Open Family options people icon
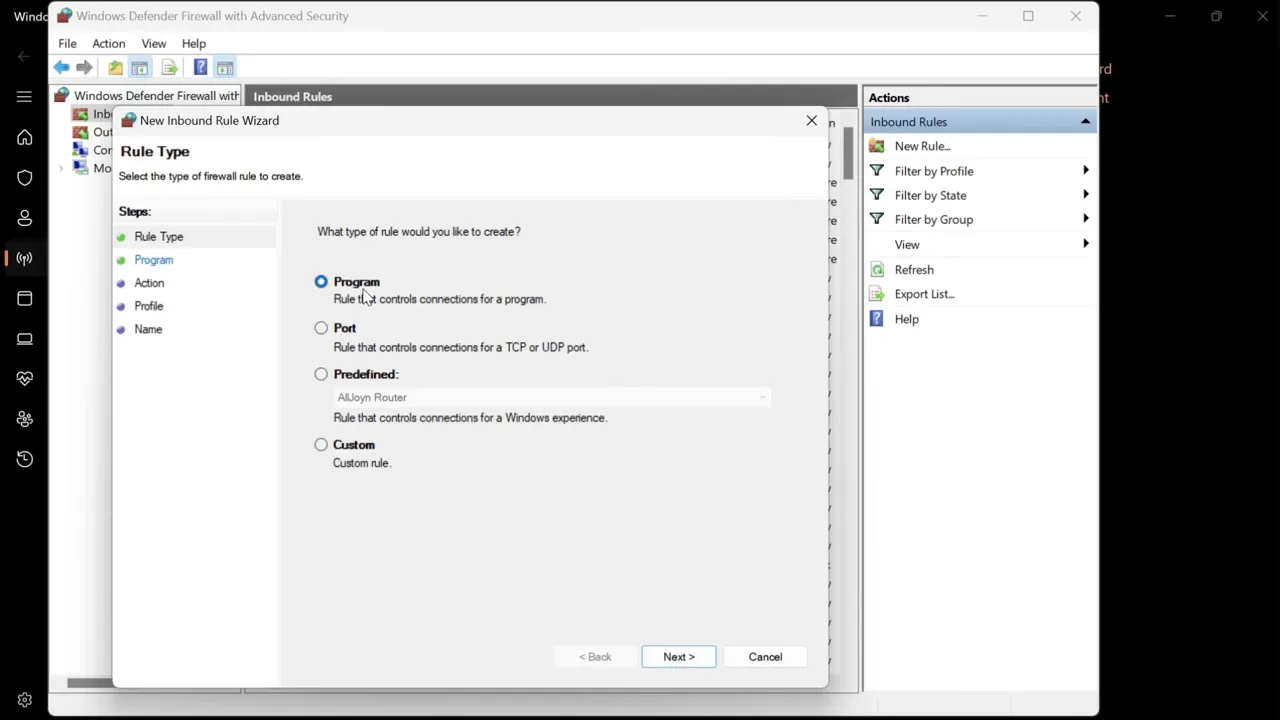 [x=24, y=419]
